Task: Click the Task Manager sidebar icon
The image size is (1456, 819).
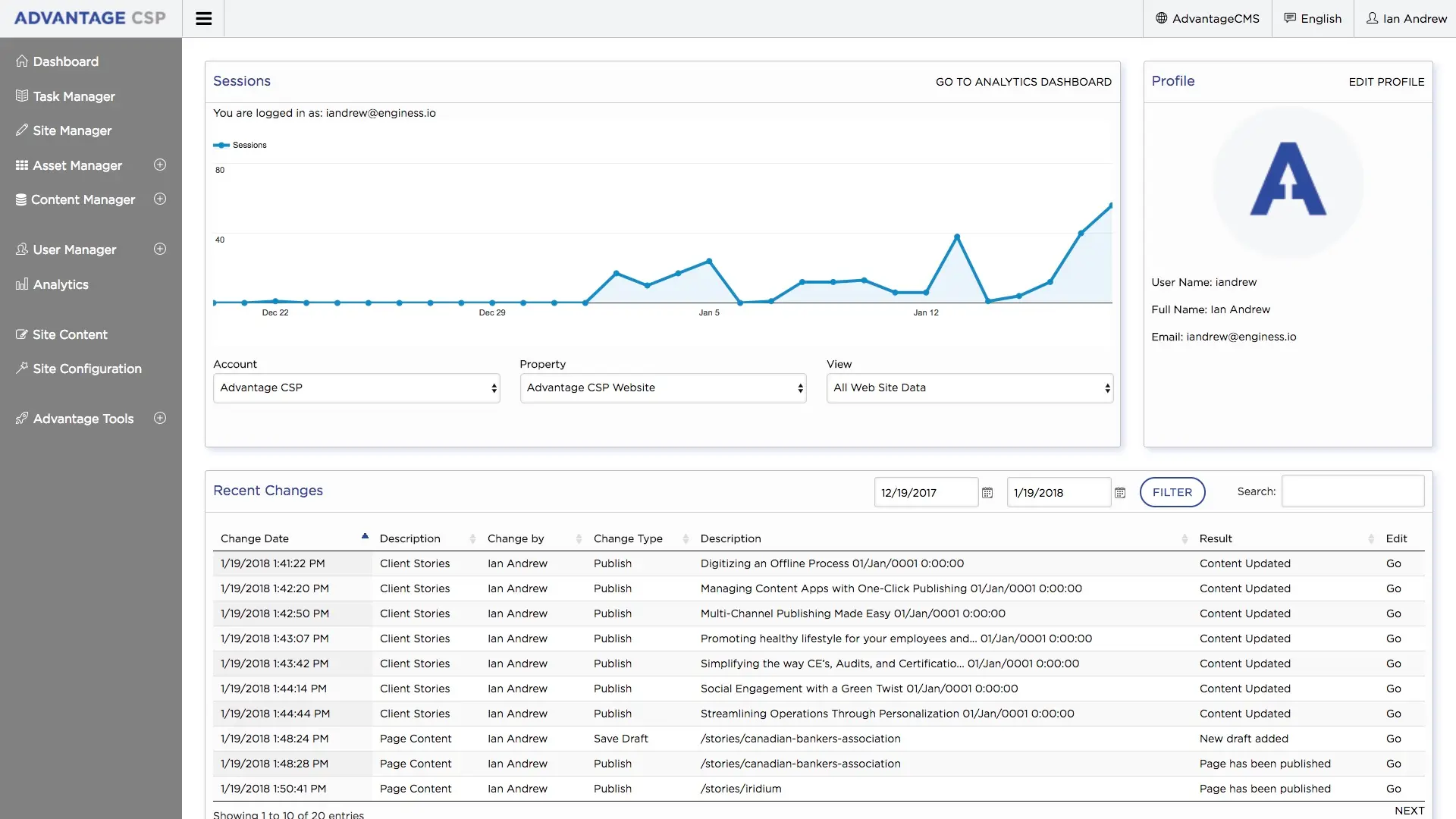Action: [22, 96]
